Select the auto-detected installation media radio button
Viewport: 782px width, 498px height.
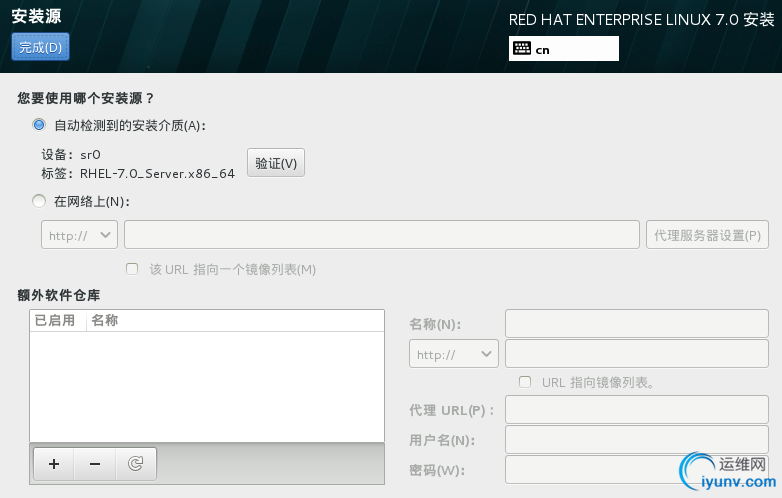point(39,125)
